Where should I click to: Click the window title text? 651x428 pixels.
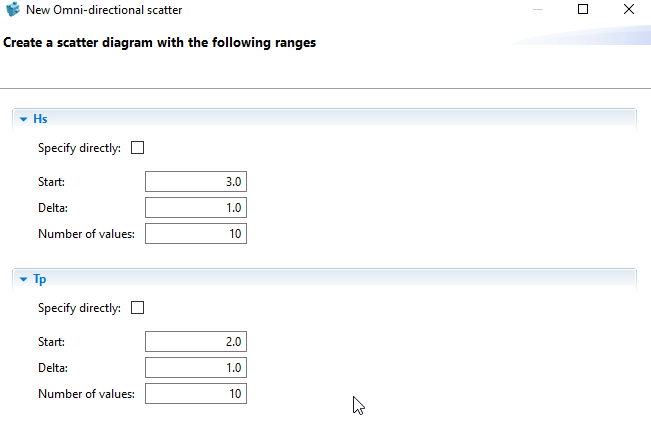97,10
